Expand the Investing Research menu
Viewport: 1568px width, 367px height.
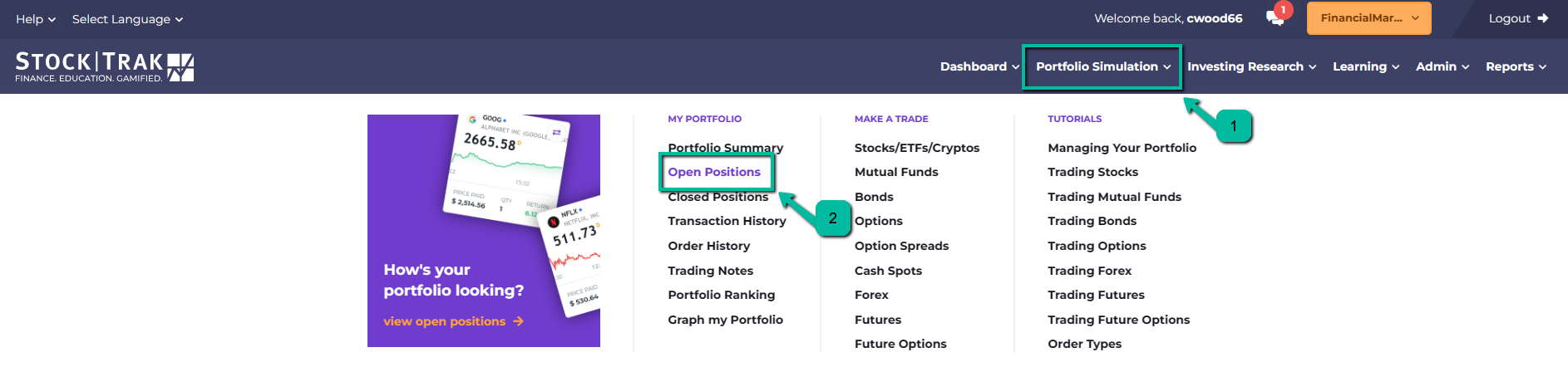1251,66
